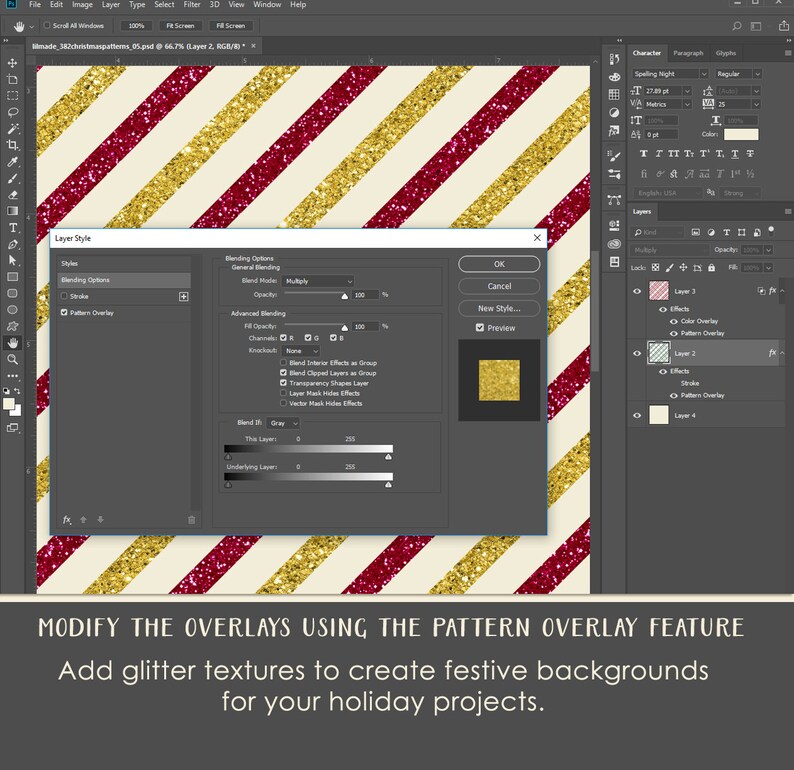Hide Layer 3 with eye icon
Viewport: 794px width, 770px height.
click(637, 291)
